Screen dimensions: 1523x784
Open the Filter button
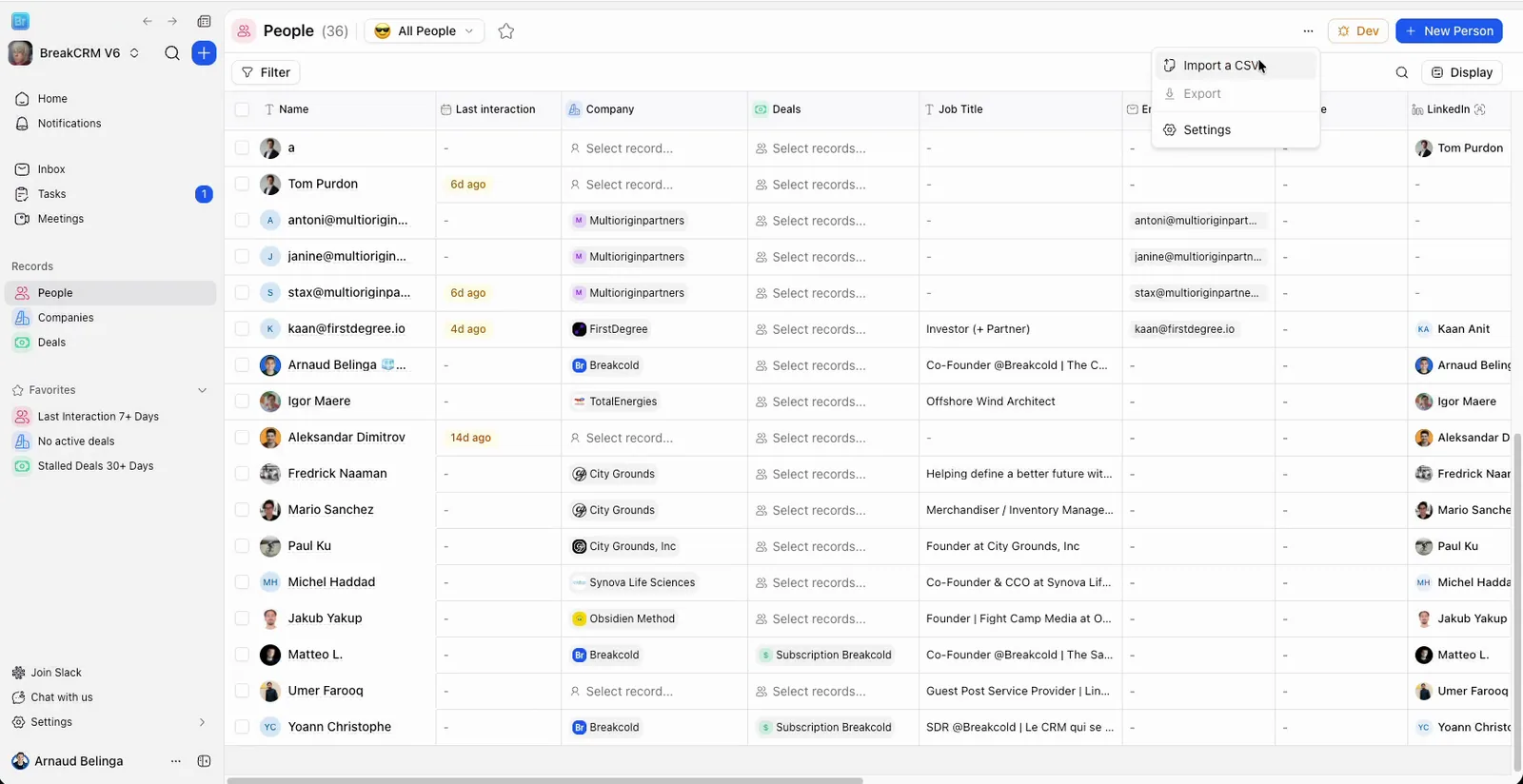pyautogui.click(x=266, y=72)
